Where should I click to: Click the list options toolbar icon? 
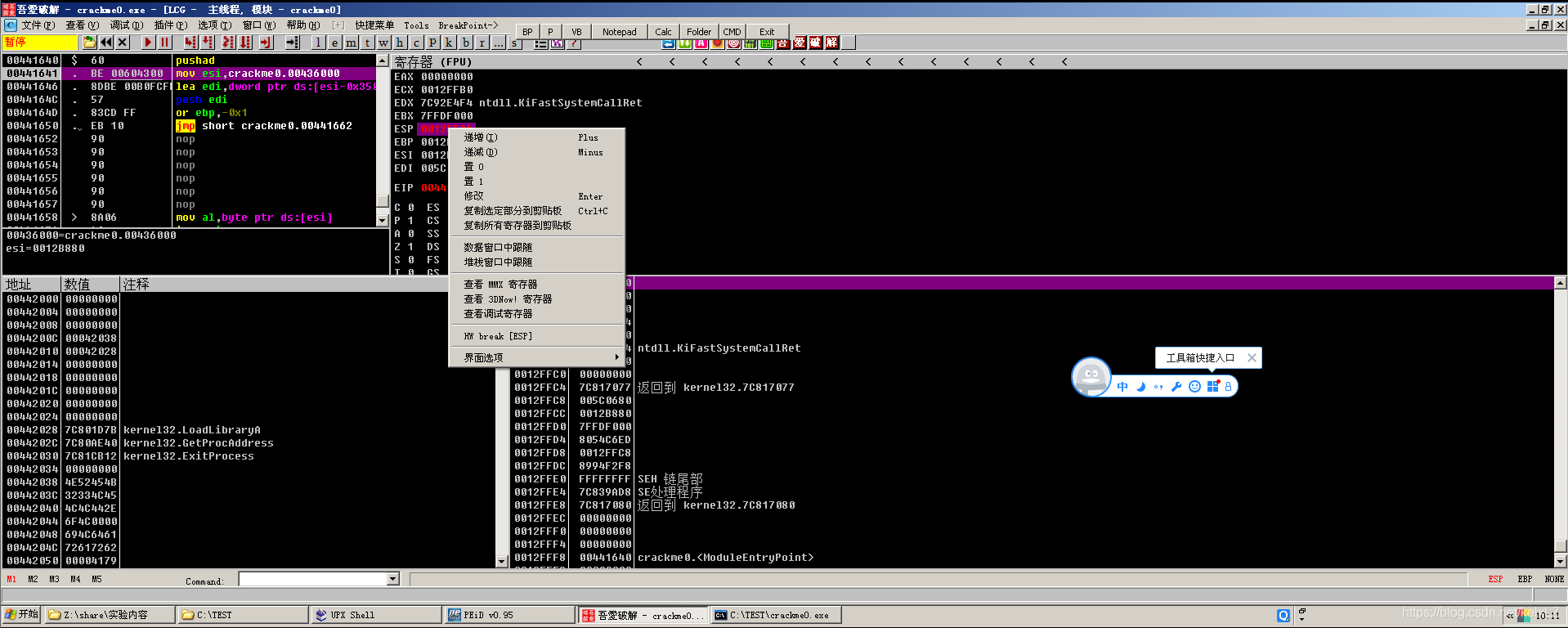click(x=541, y=43)
